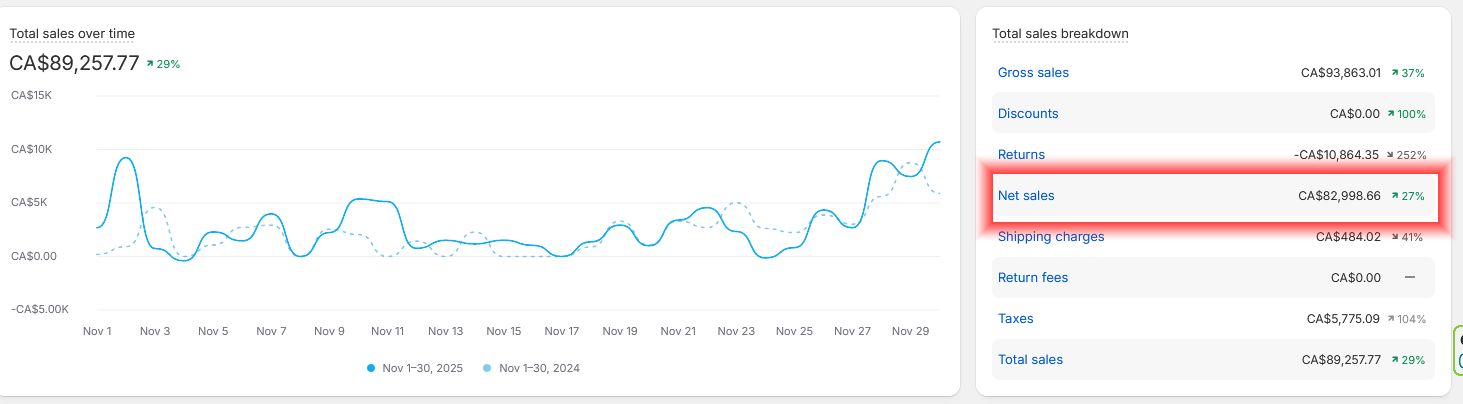Click the down arrow beside Shipping charges 41%

(1394, 237)
